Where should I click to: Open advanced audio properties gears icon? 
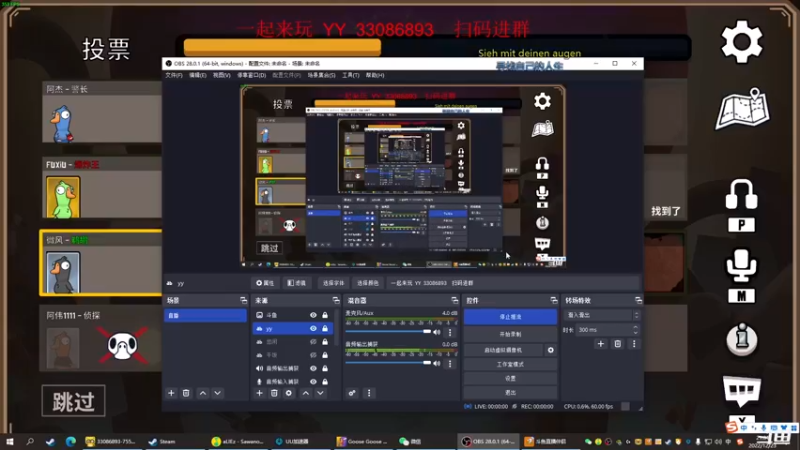pos(352,393)
